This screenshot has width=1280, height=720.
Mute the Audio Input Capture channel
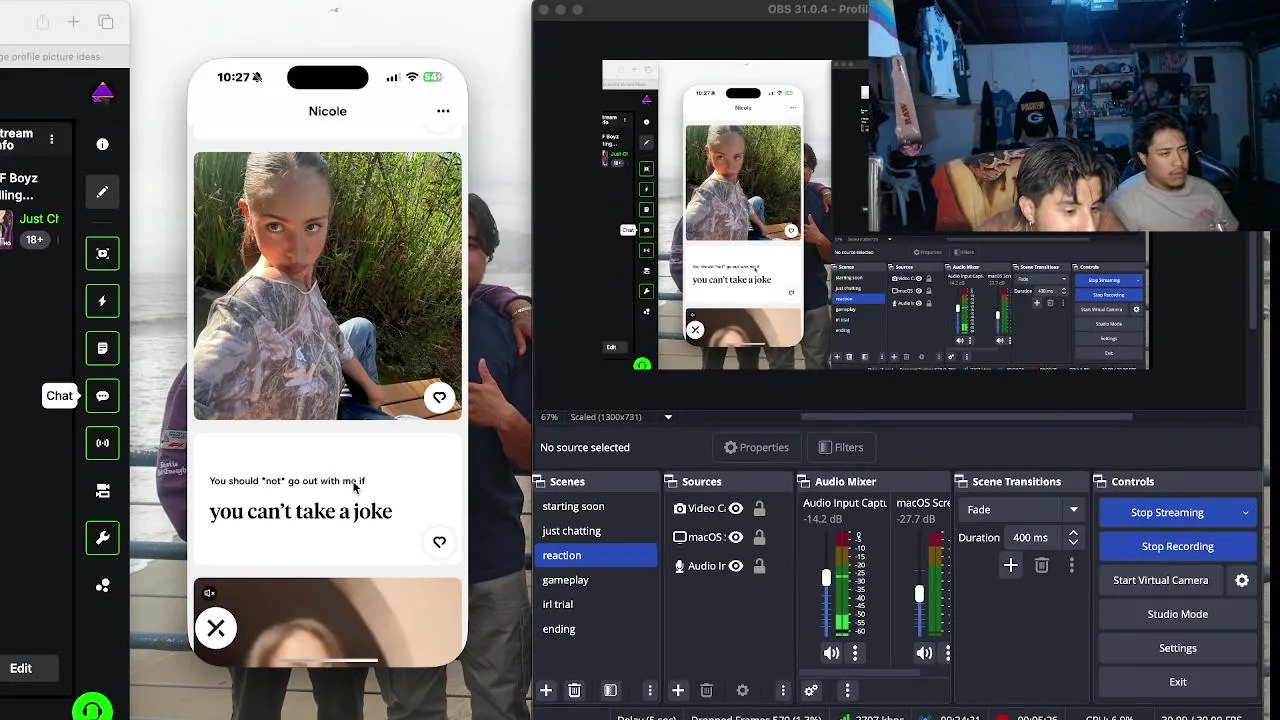pos(831,653)
